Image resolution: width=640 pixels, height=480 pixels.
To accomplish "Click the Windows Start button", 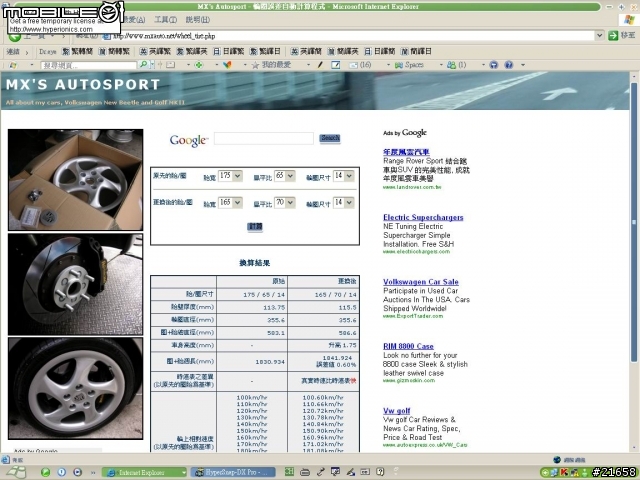I will (16, 473).
